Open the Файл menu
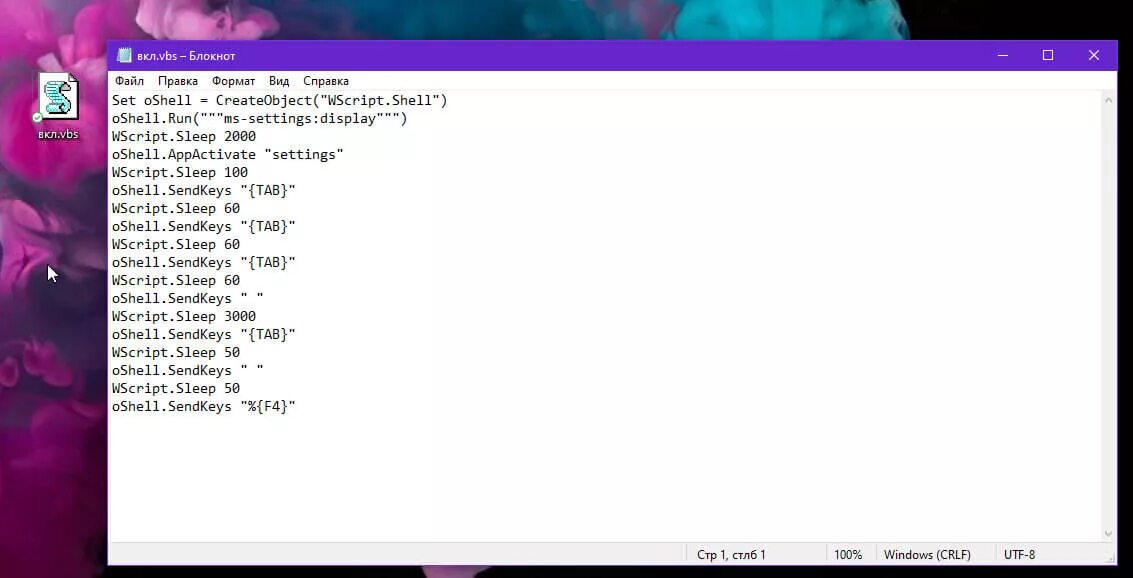The width and height of the screenshot is (1133, 578). [x=129, y=81]
